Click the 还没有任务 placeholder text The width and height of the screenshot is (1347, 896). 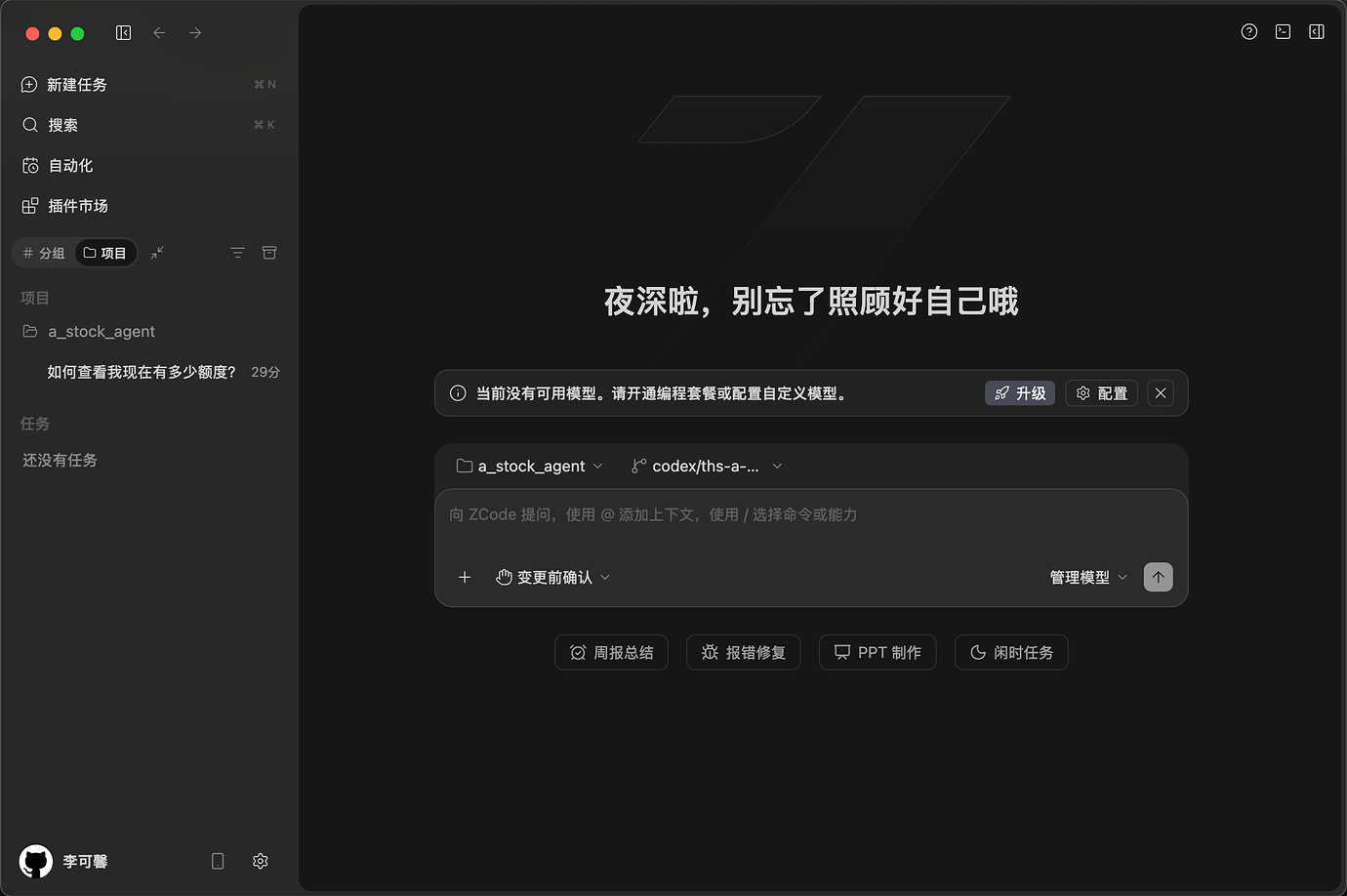click(x=60, y=460)
